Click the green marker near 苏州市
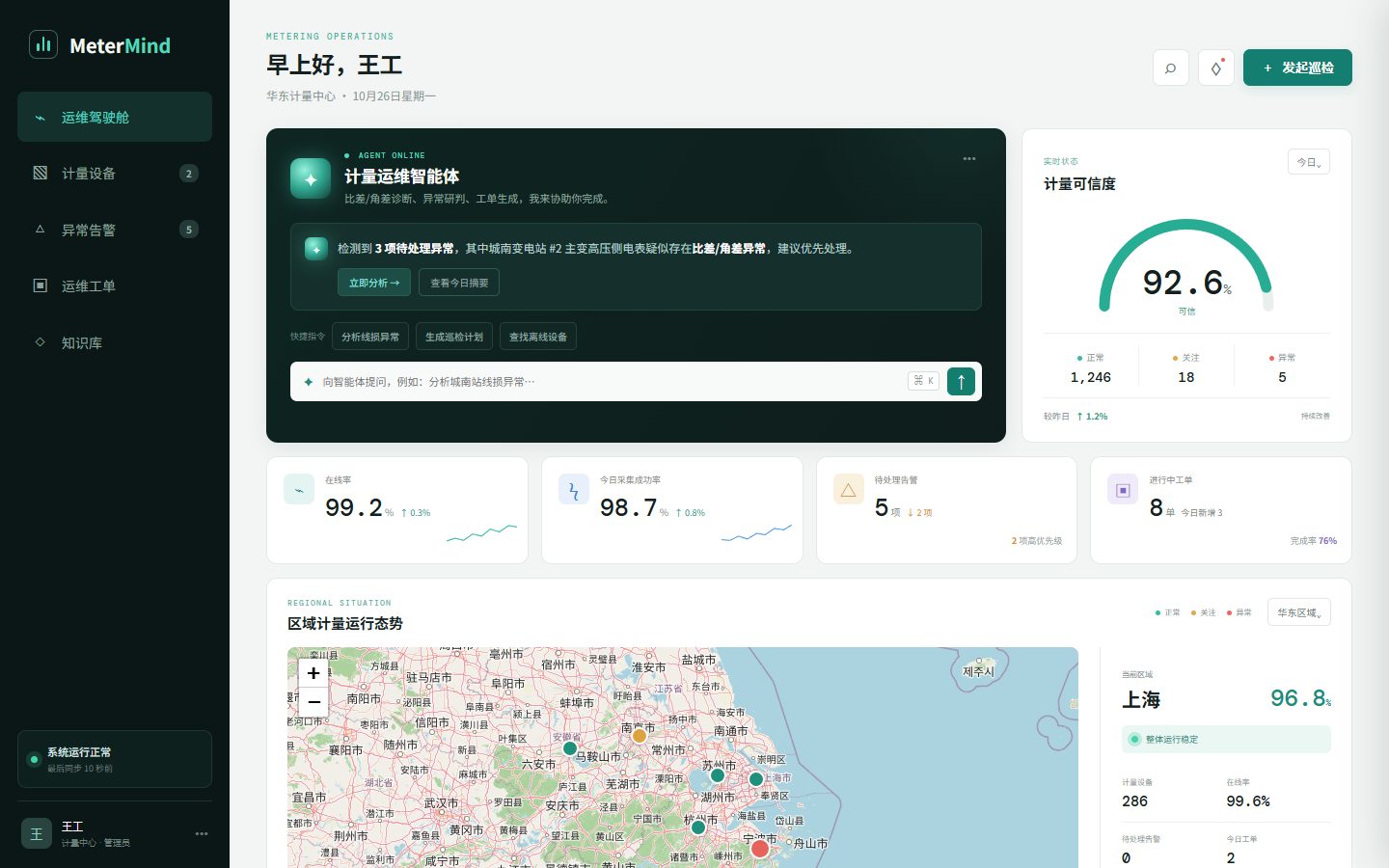1389x868 pixels. [718, 775]
